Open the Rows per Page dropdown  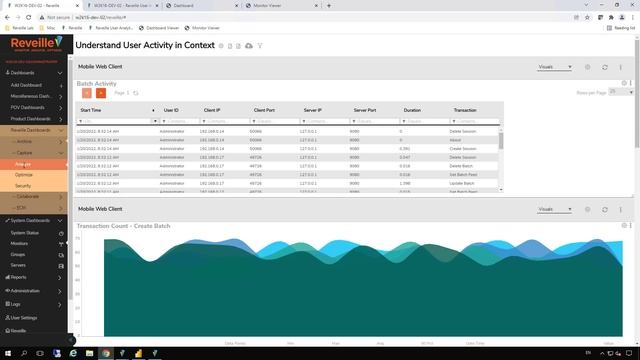tap(621, 92)
